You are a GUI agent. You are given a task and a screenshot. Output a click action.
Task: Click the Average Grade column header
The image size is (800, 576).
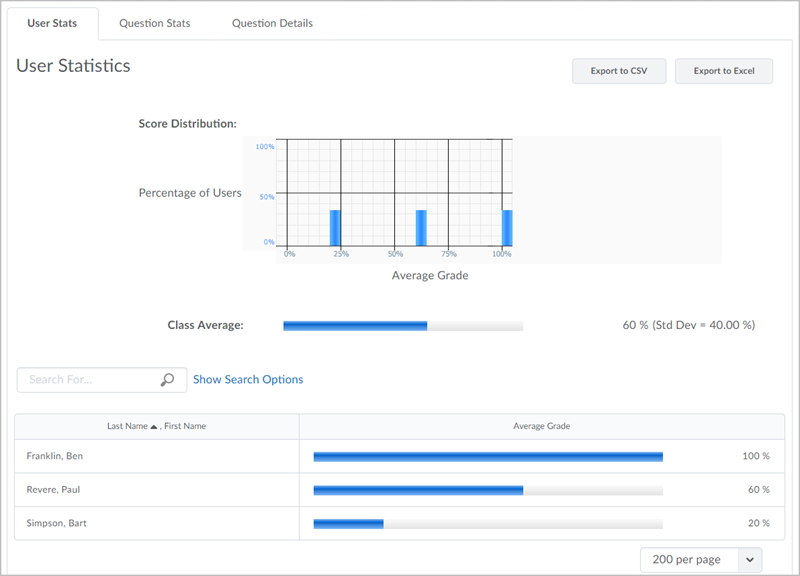click(541, 426)
